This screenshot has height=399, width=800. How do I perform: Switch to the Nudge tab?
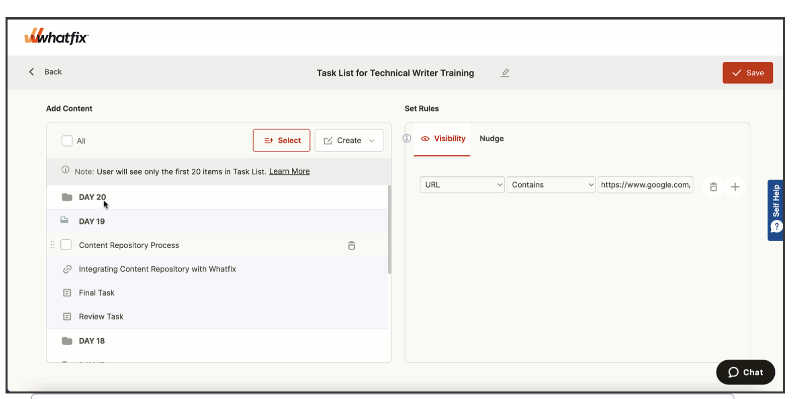click(x=491, y=139)
